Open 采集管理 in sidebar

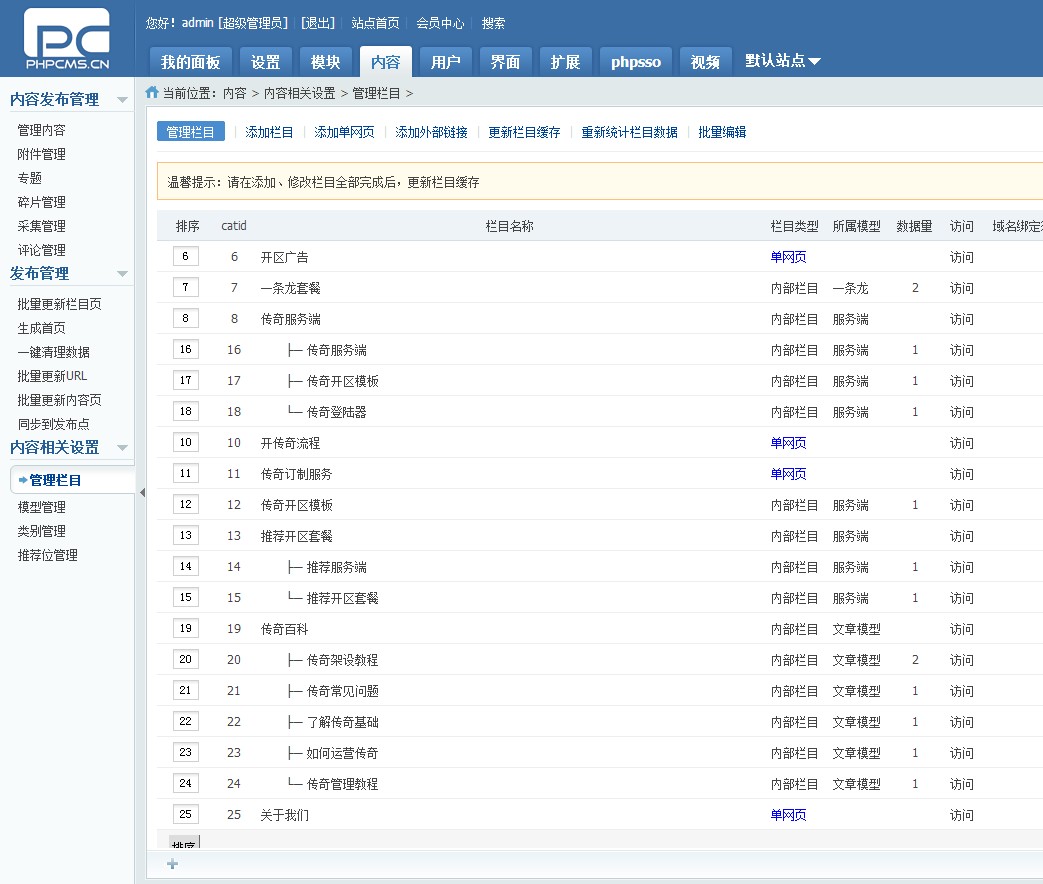click(41, 225)
